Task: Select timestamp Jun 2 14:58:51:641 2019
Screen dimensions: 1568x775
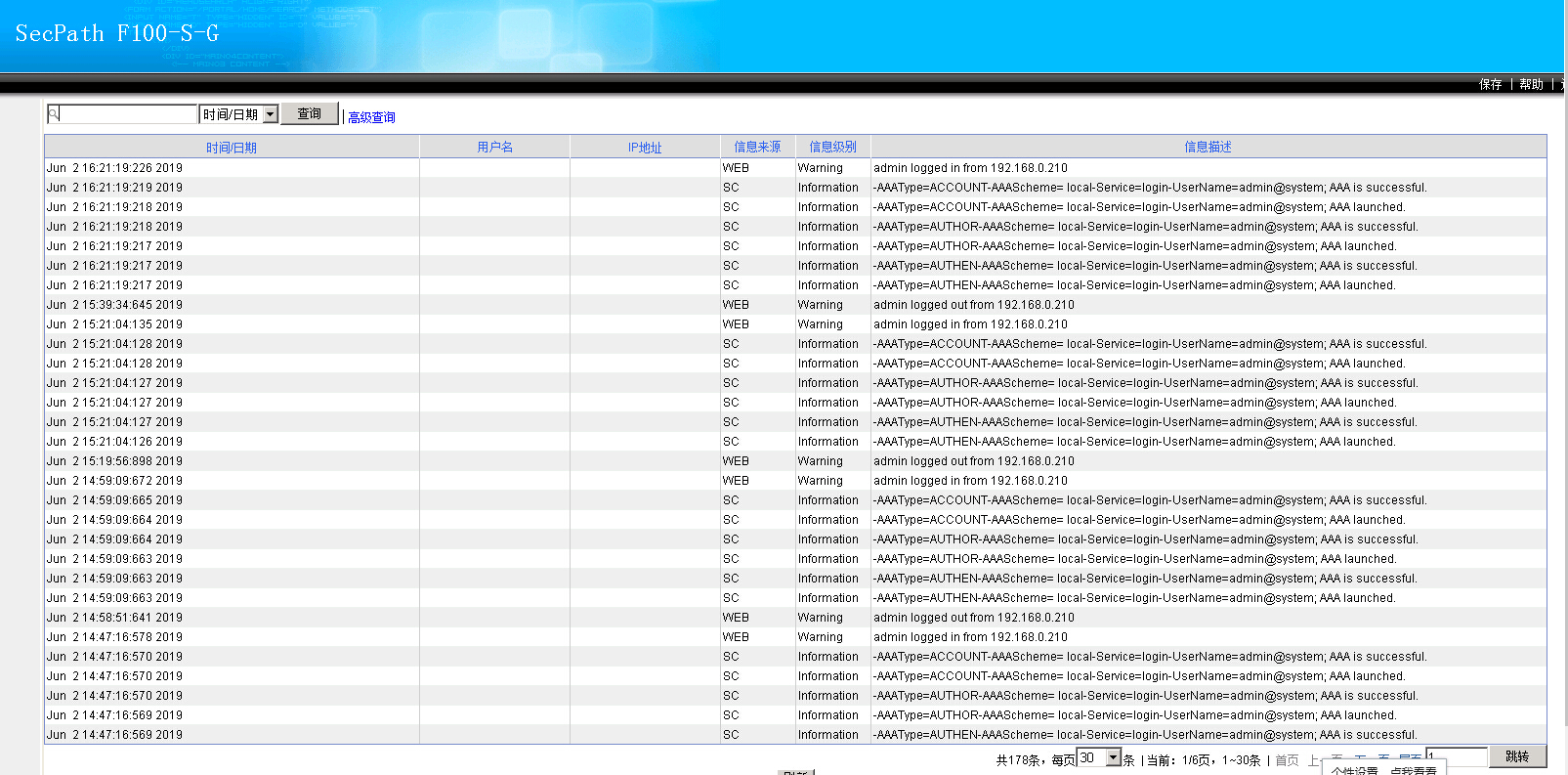Action: pyautogui.click(x=114, y=618)
